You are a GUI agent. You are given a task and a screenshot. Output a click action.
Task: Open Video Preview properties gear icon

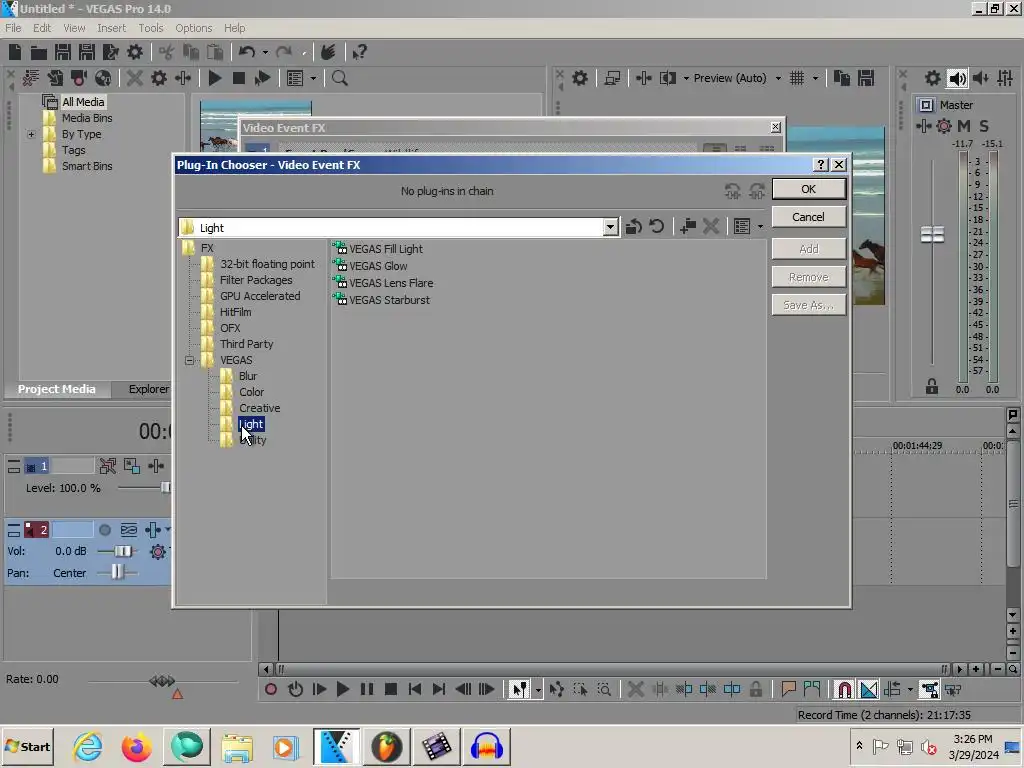point(580,78)
